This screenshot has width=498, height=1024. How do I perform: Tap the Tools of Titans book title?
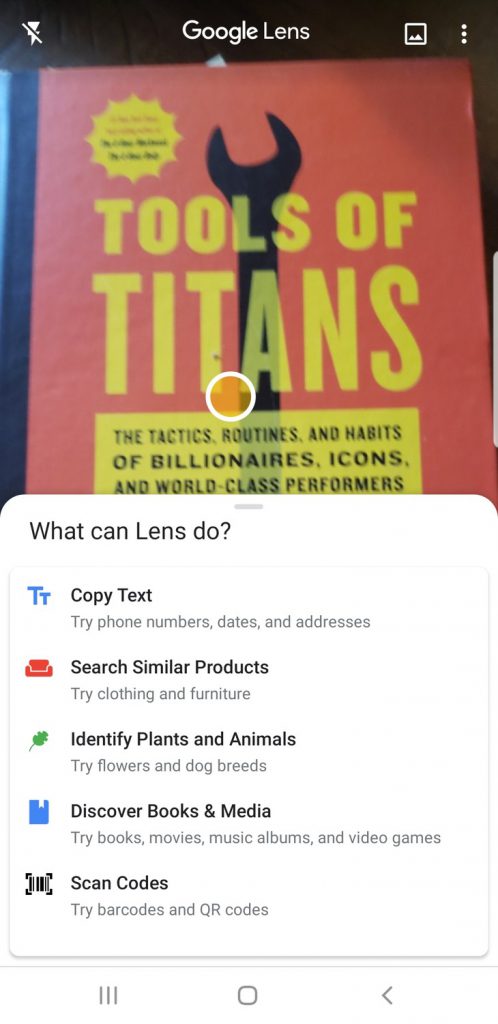257,292
